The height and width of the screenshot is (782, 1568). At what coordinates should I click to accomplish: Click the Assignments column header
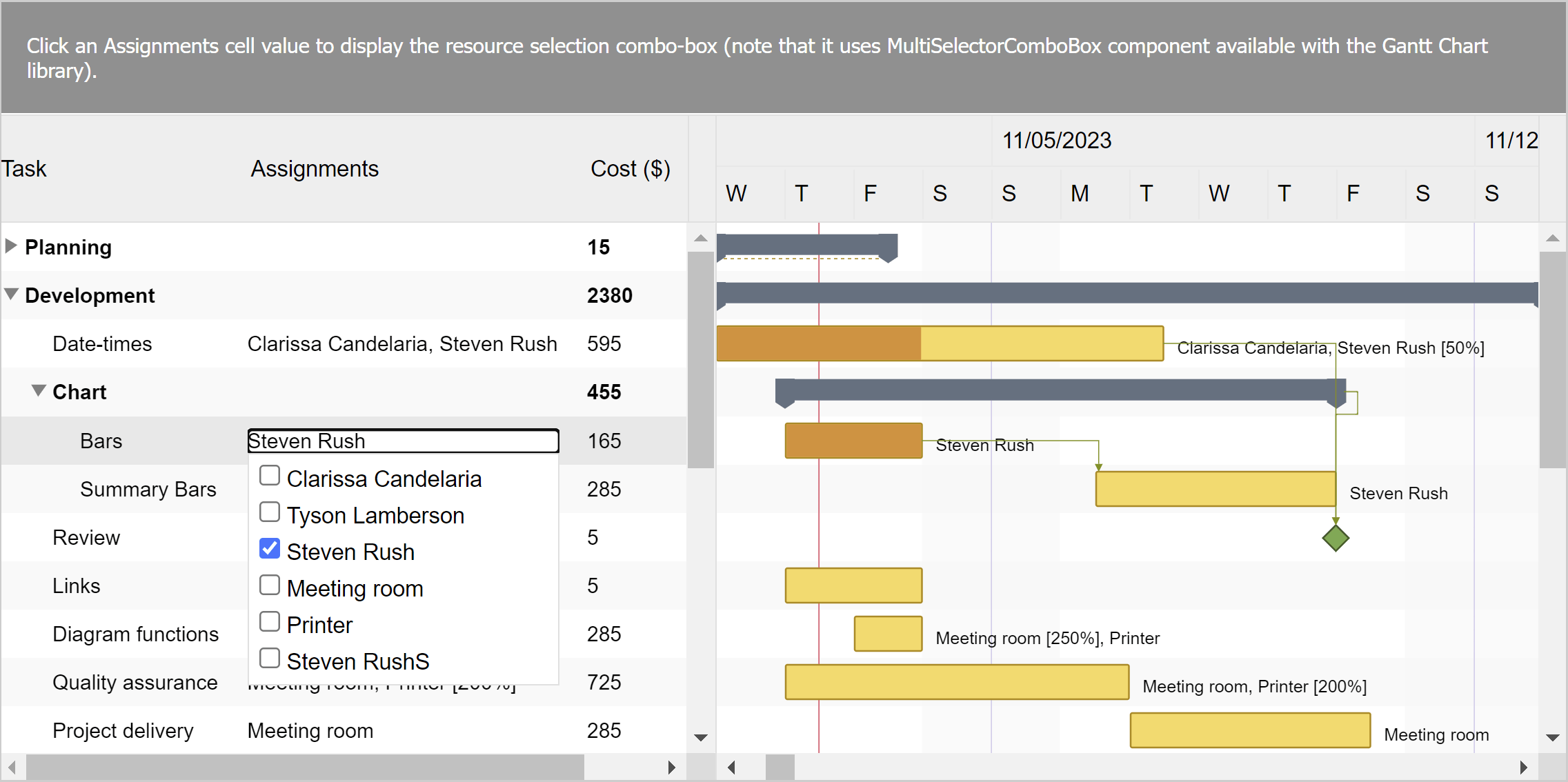(x=315, y=168)
